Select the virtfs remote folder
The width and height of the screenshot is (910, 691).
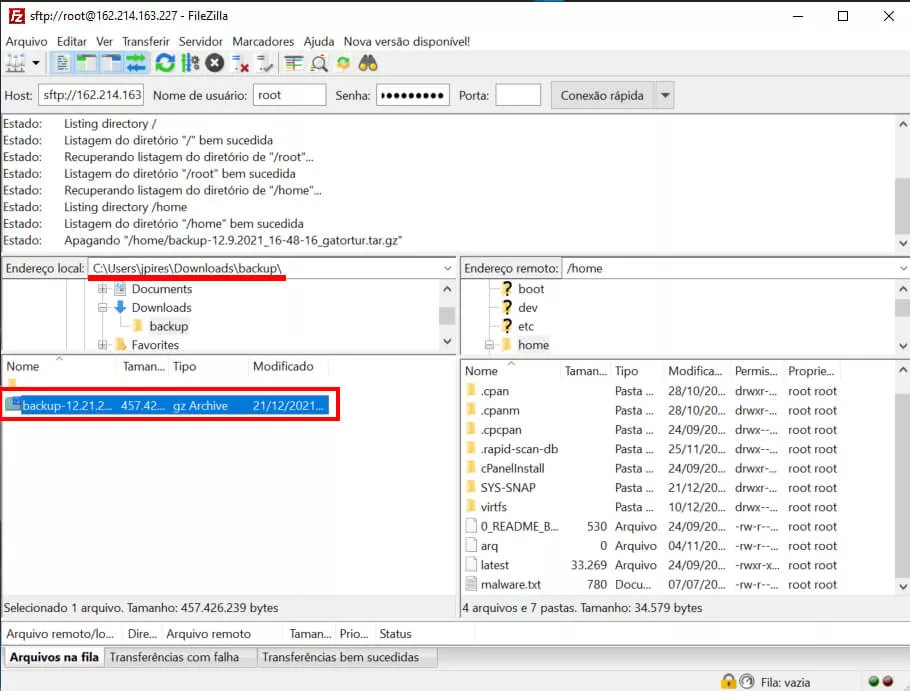click(493, 507)
